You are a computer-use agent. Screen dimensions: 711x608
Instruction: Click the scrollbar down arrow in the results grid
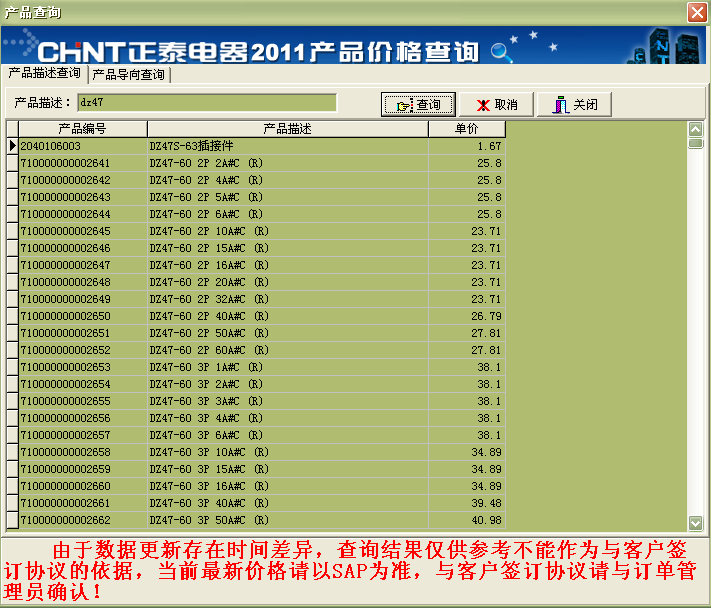696,523
